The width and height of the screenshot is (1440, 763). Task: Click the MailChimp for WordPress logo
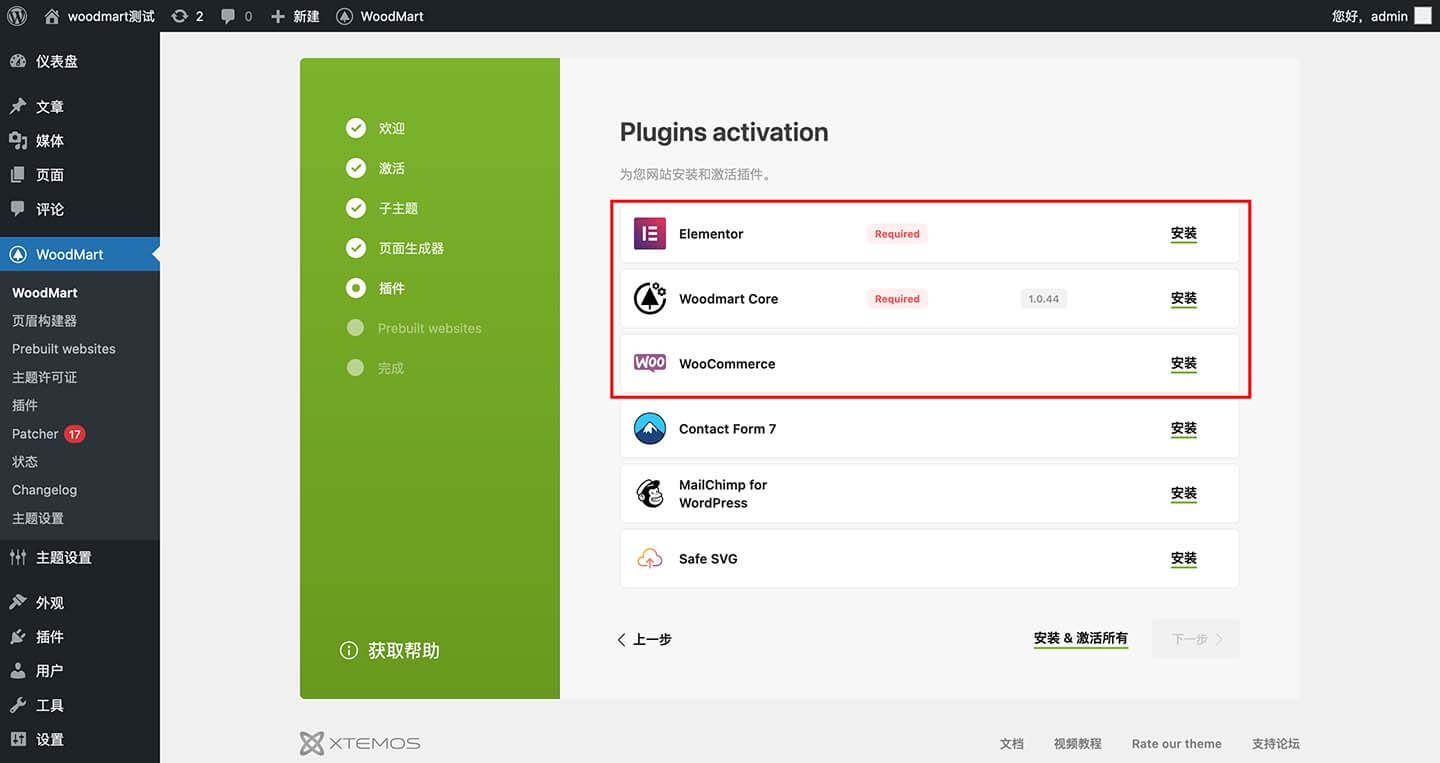coord(650,493)
